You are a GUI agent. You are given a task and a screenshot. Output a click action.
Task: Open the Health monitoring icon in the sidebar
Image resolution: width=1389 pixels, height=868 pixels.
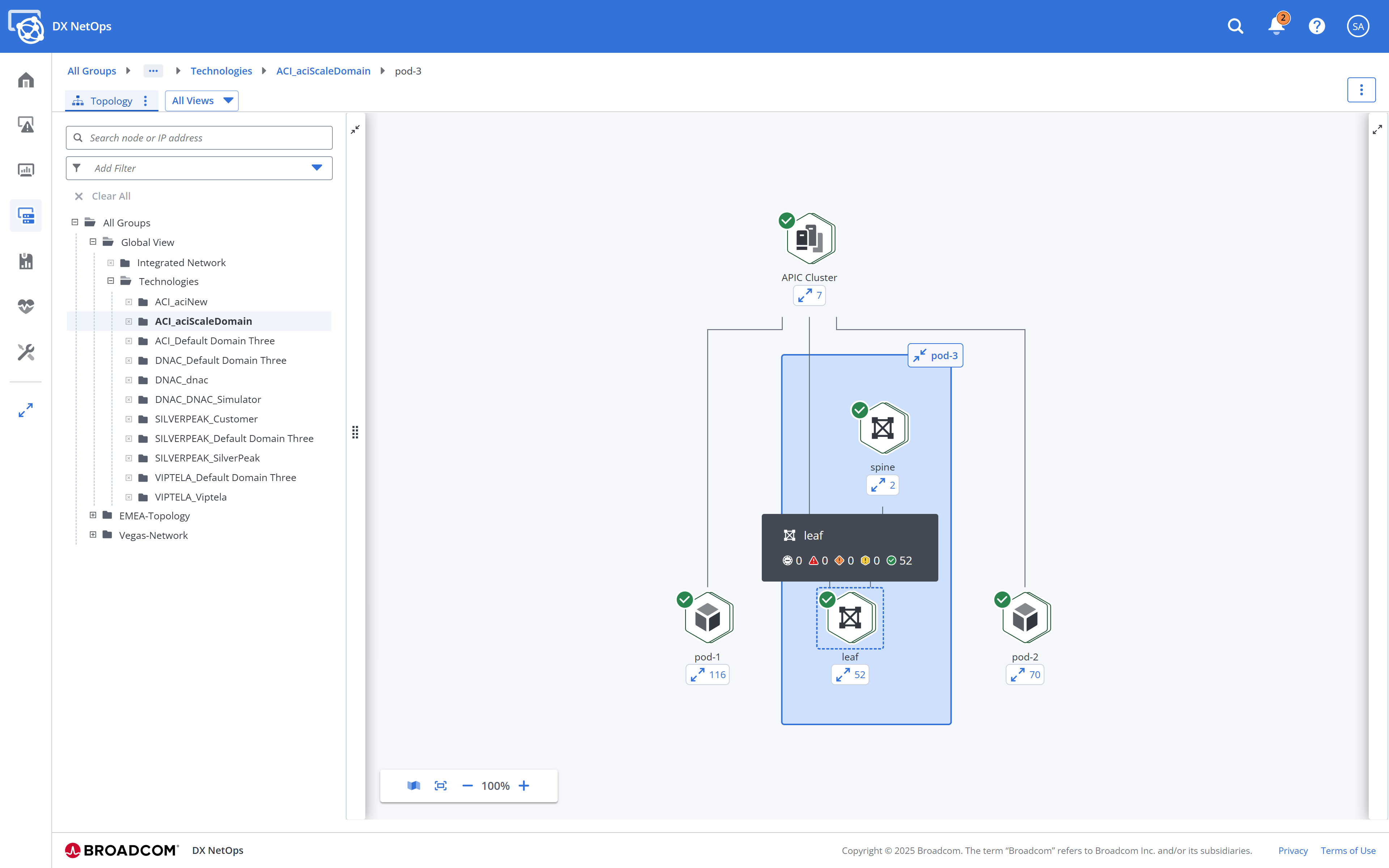coord(26,306)
